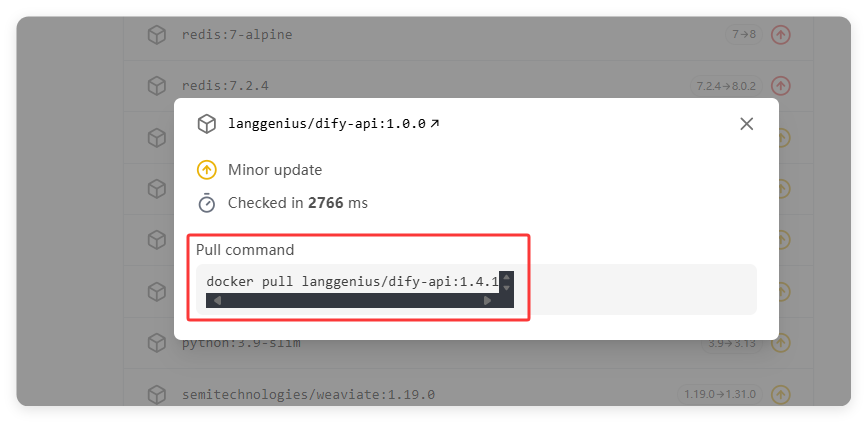Close the image details dialog
This screenshot has height=422, width=867.
[746, 124]
